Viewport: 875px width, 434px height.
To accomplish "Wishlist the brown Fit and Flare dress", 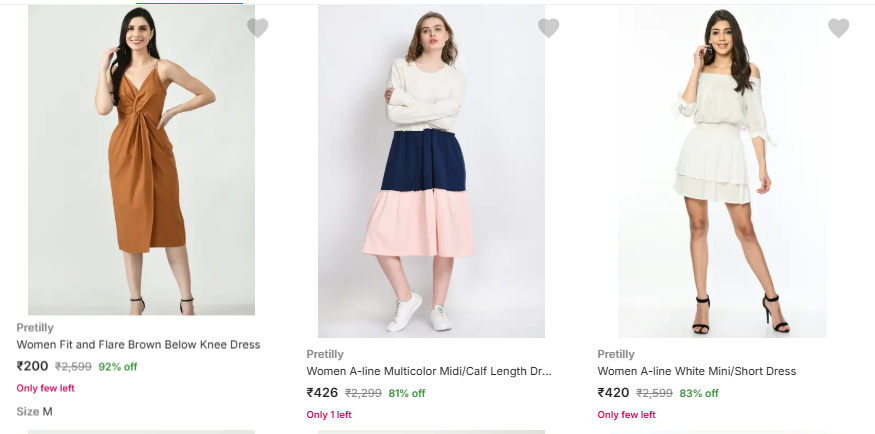I will (258, 28).
